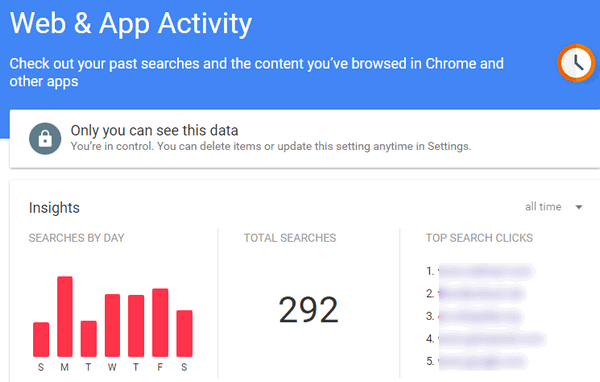Screen dimensions: 600x382
Task: Click the orange clock history icon
Action: point(576,63)
